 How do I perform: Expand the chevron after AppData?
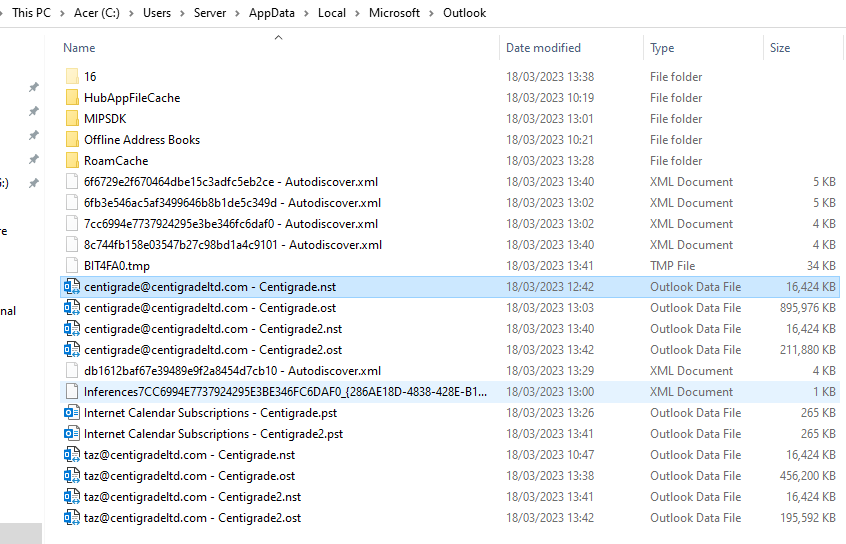pos(306,13)
